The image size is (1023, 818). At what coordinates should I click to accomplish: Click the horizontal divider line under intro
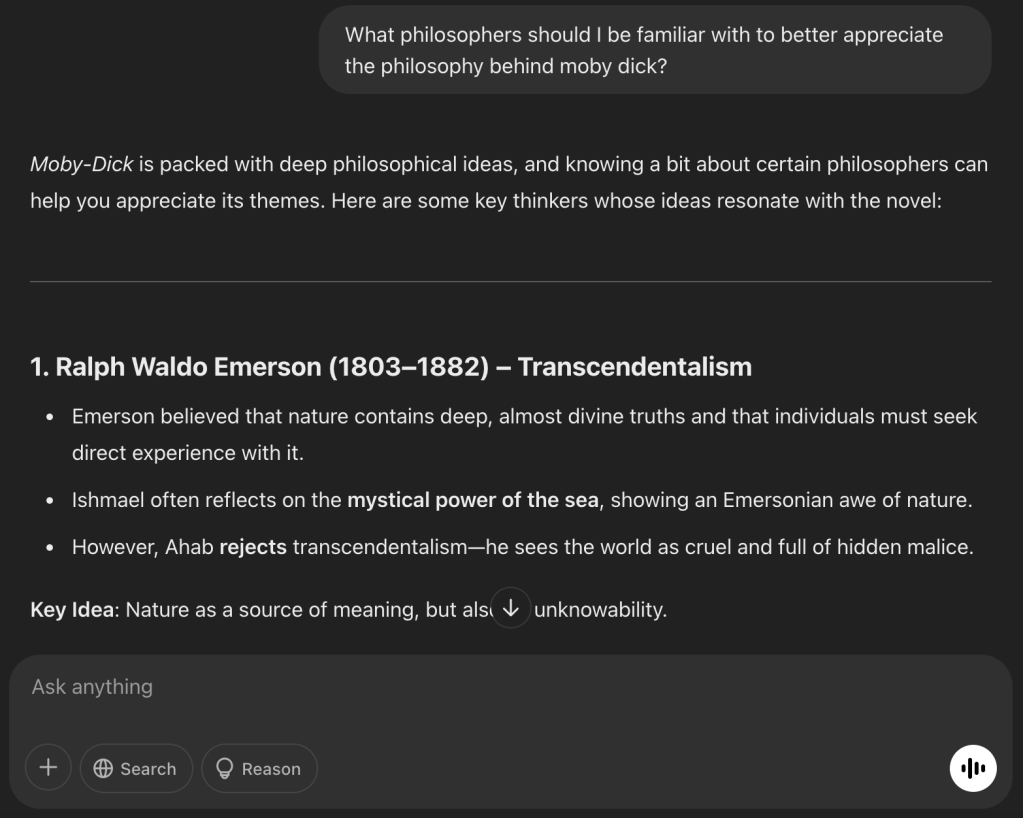(x=510, y=282)
